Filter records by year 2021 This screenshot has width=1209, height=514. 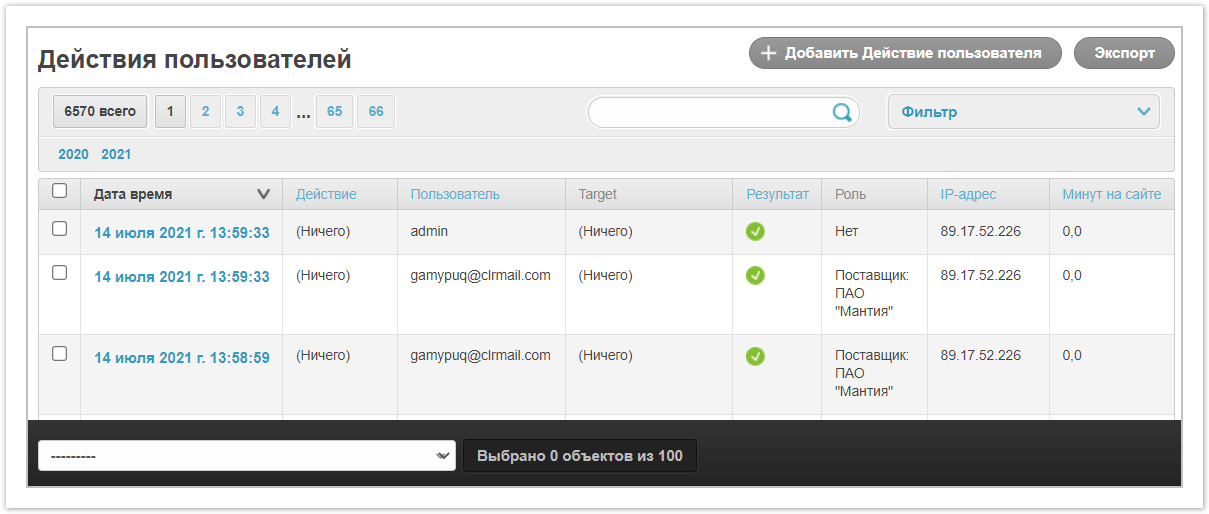coord(116,154)
